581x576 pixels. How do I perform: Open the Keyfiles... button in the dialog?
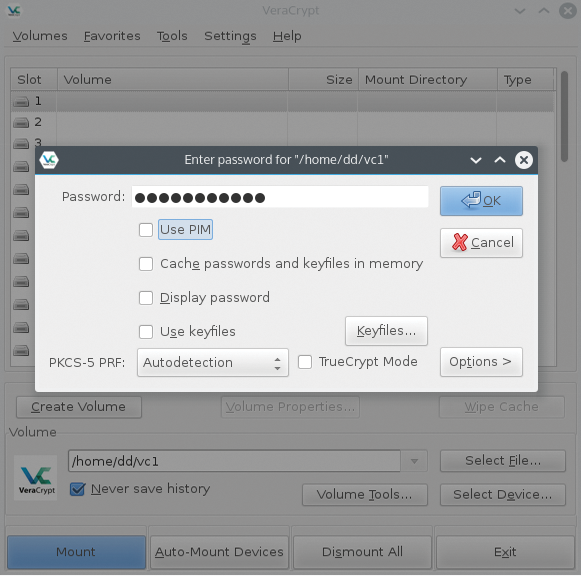[x=386, y=331]
